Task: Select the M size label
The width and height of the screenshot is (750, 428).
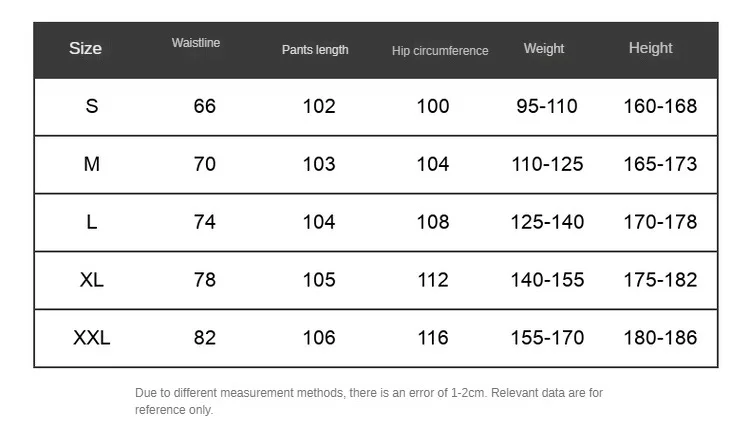Action: pyautogui.click(x=92, y=164)
